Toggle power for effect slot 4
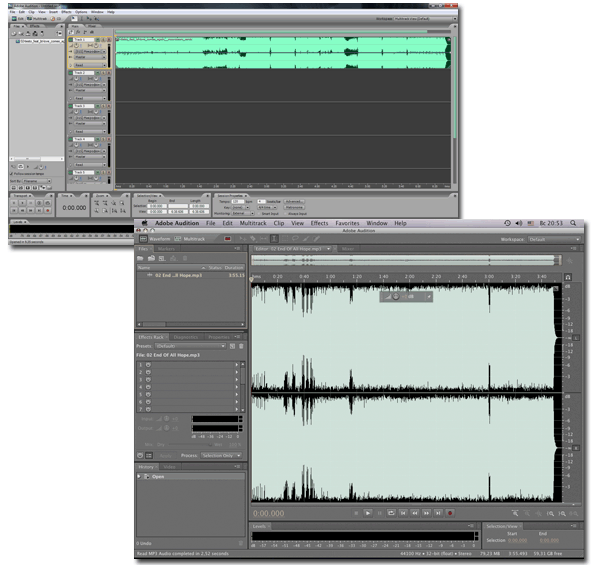The width and height of the screenshot is (592, 565). click(148, 387)
